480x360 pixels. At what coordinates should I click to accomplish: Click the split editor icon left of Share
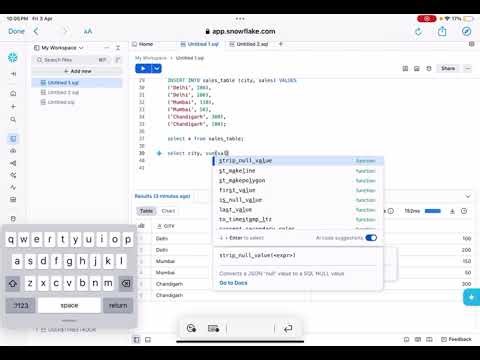[x=405, y=69]
